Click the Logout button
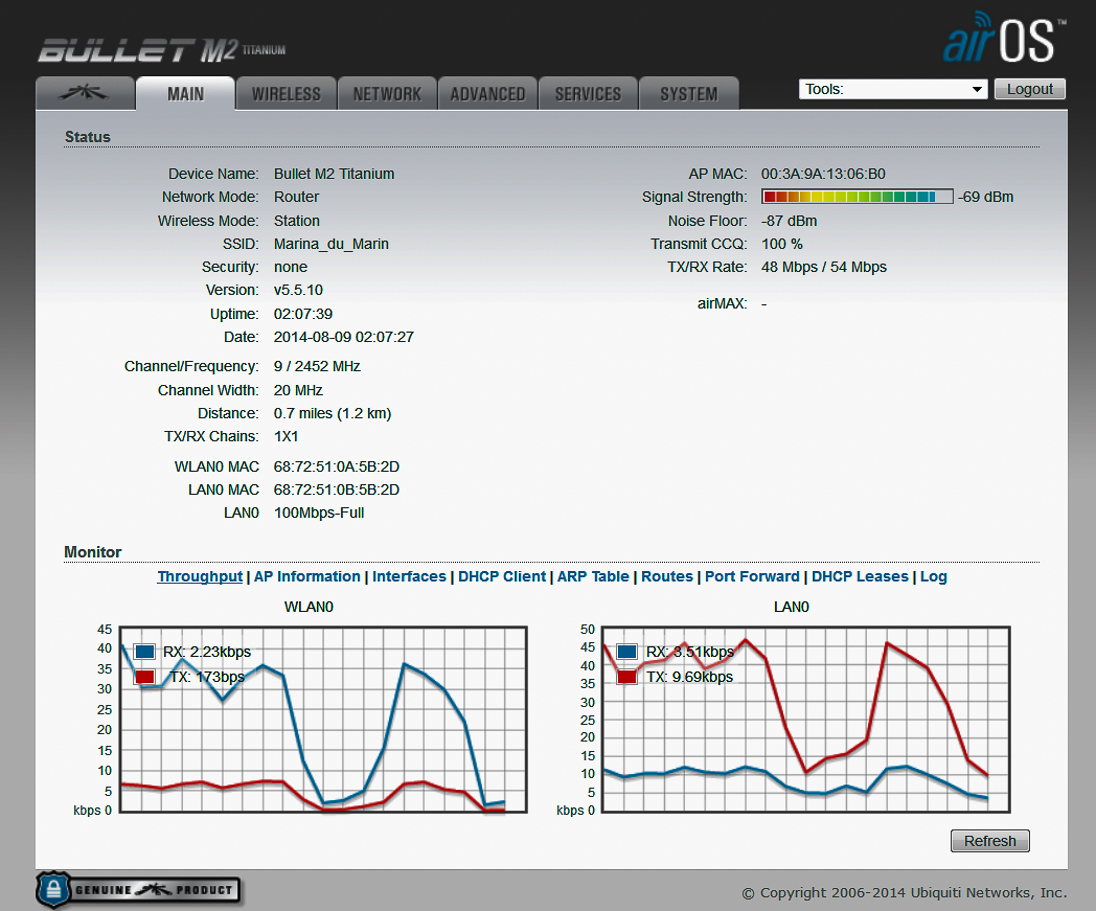The width and height of the screenshot is (1096, 911). click(x=1030, y=89)
